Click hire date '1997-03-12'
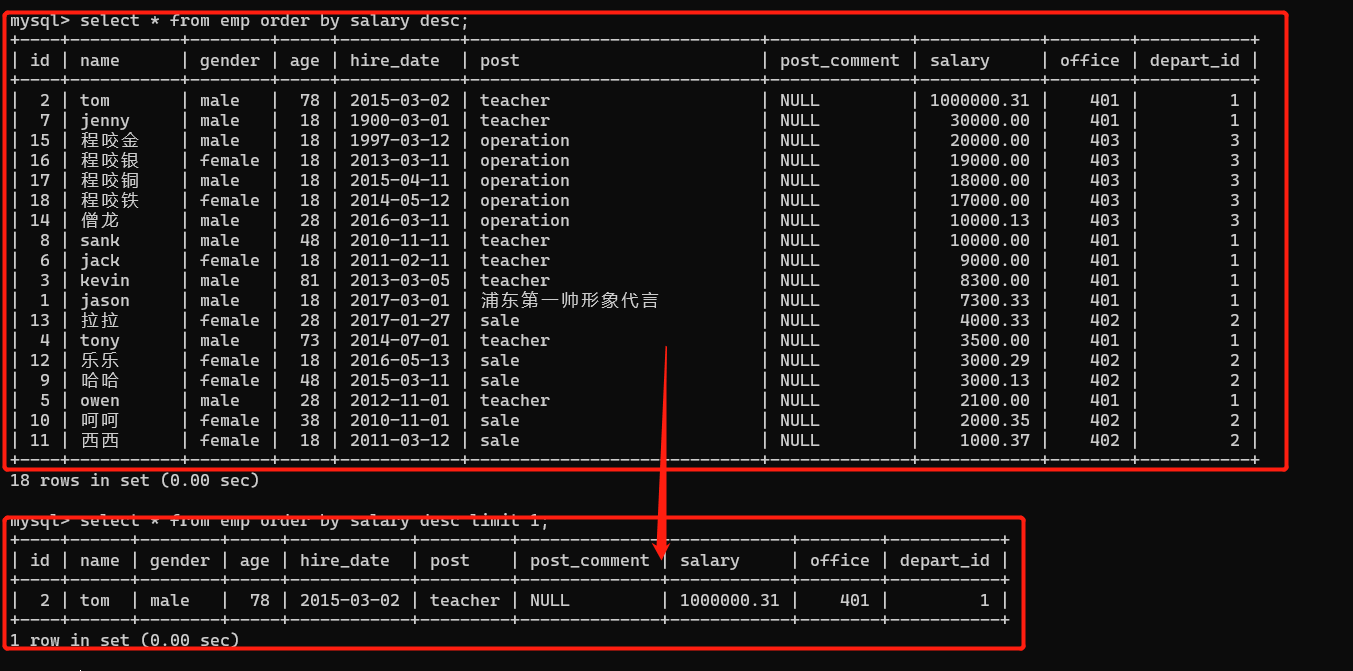1353x671 pixels. tap(400, 140)
